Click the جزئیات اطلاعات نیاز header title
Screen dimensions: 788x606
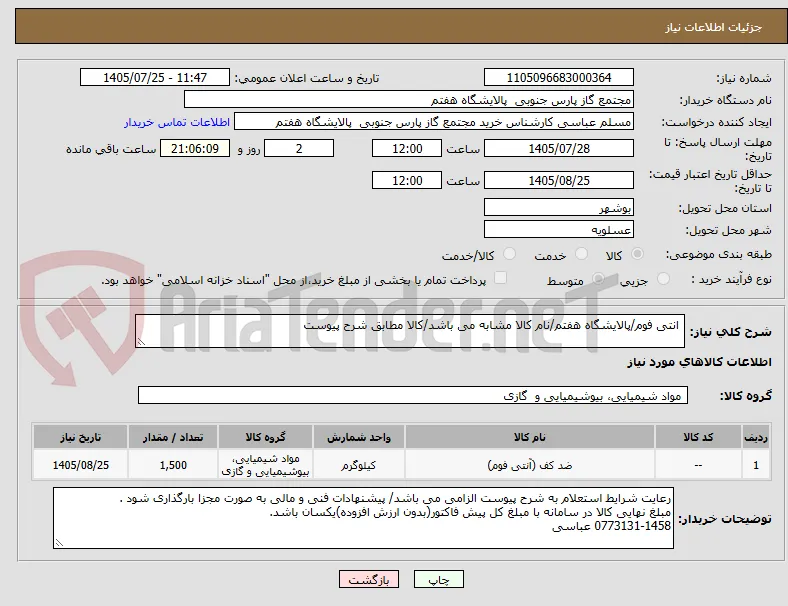[714, 27]
